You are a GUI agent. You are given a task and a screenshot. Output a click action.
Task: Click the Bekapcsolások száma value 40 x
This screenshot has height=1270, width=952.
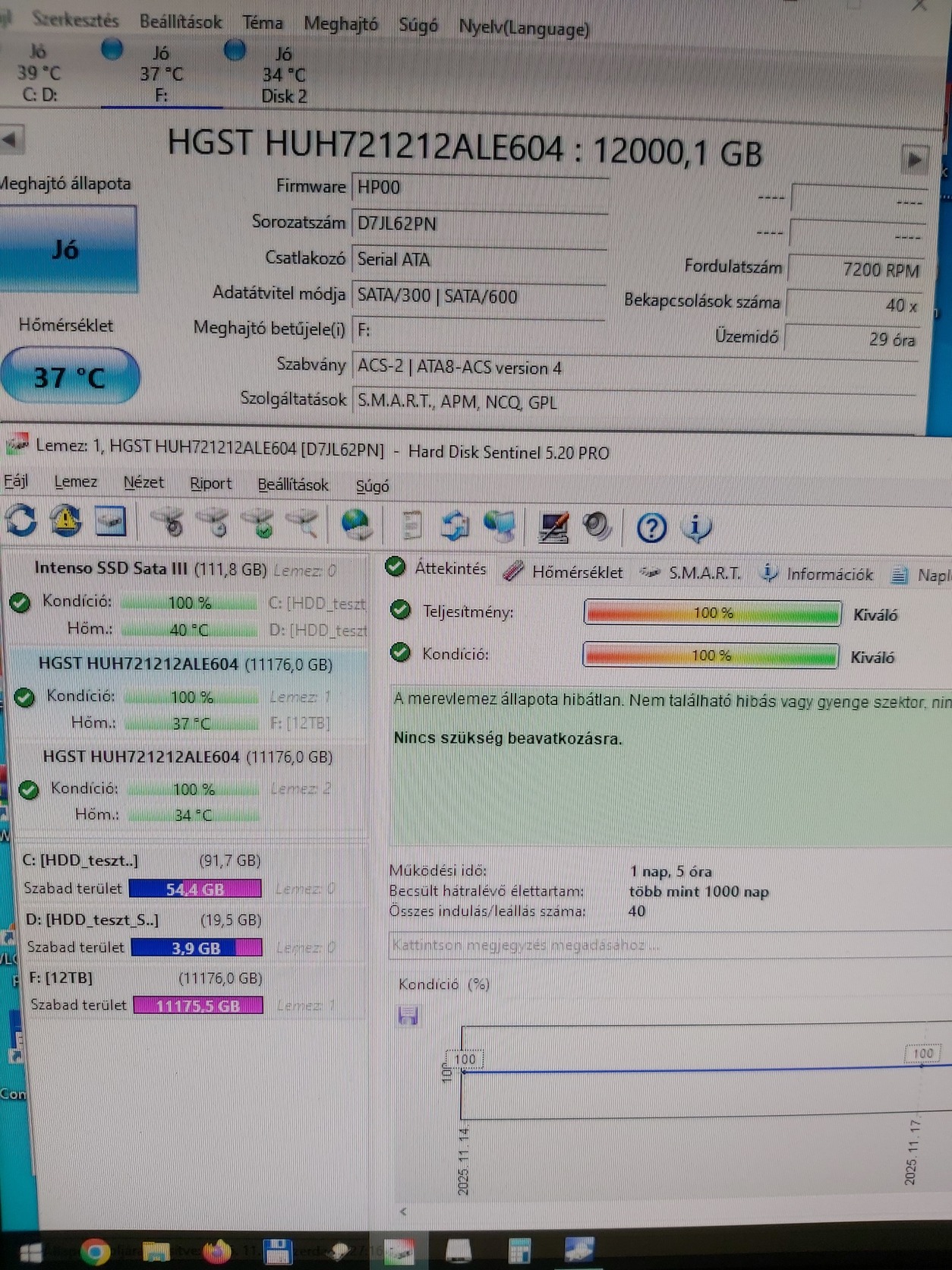tap(854, 305)
